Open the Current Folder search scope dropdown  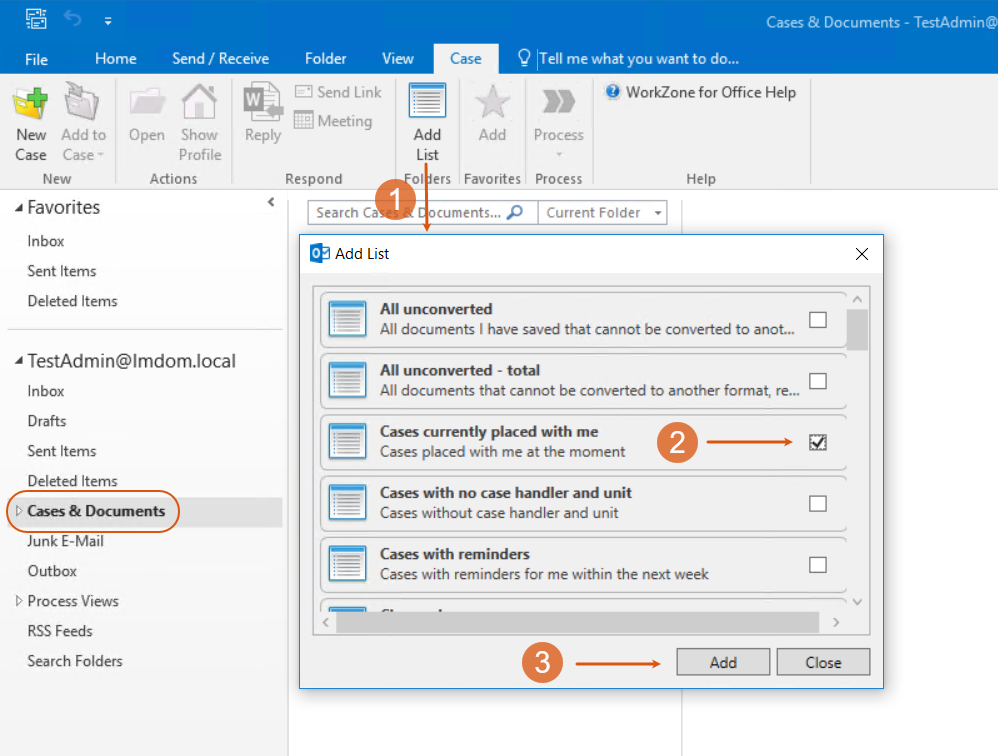(x=657, y=213)
